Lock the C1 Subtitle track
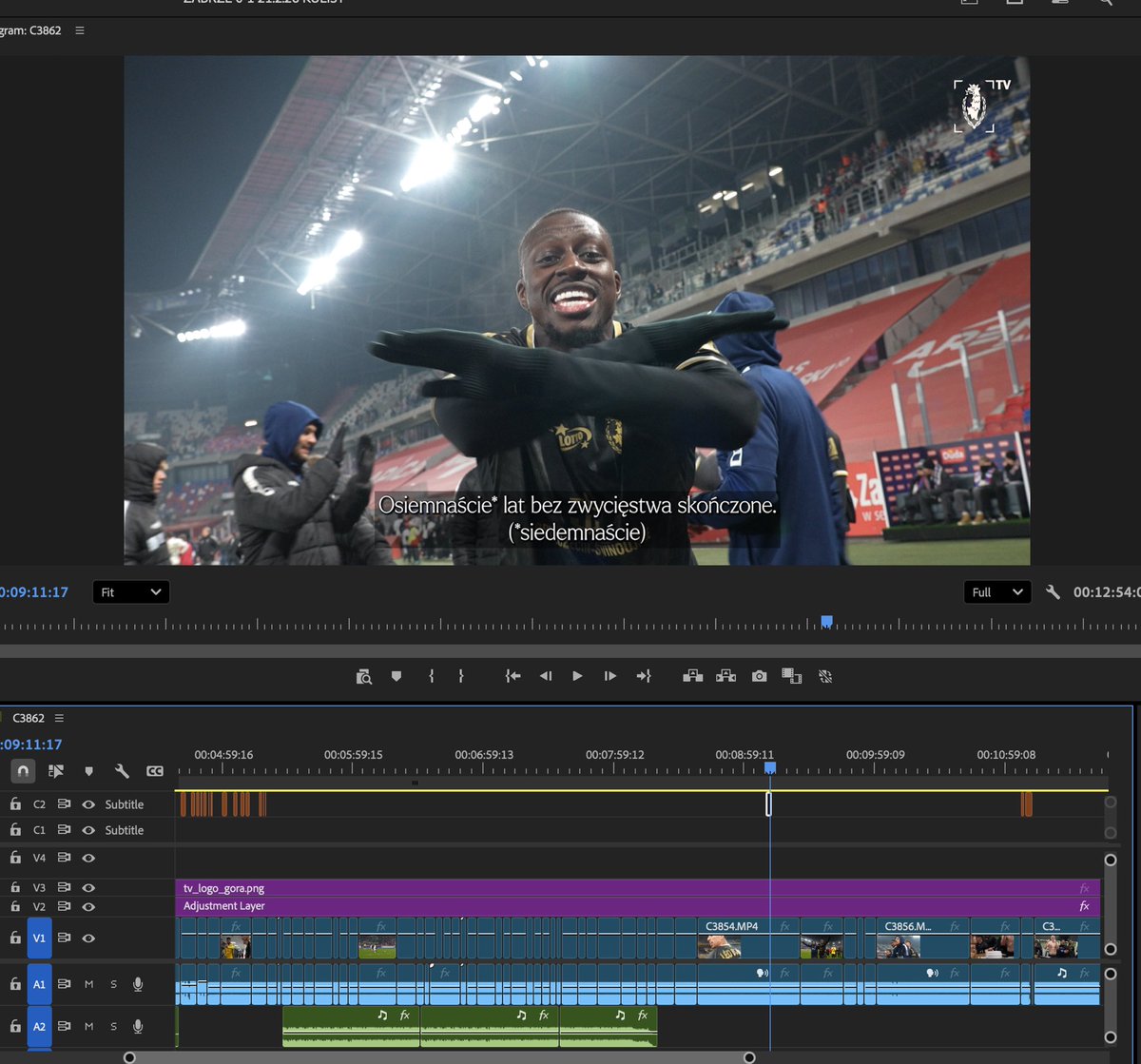This screenshot has height=1064, width=1141. click(x=15, y=829)
